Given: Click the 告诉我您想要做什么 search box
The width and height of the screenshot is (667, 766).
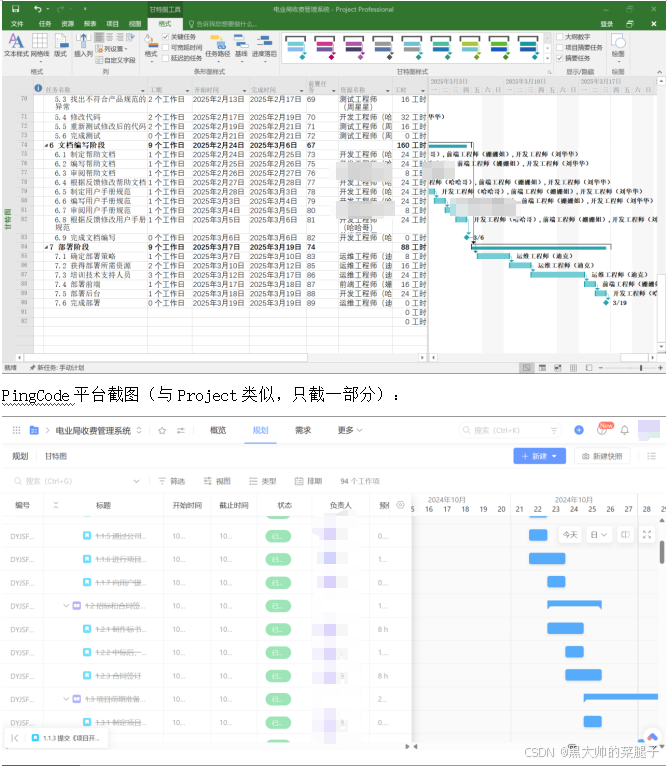Looking at the screenshot, I should click(x=222, y=23).
